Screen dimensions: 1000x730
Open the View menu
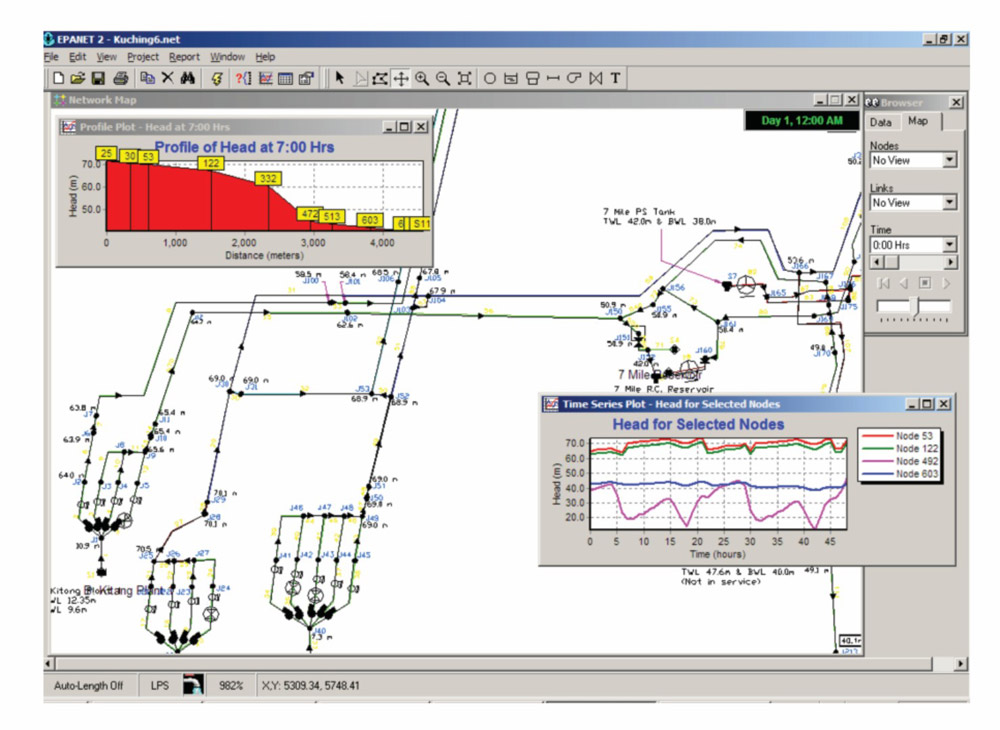tap(107, 57)
